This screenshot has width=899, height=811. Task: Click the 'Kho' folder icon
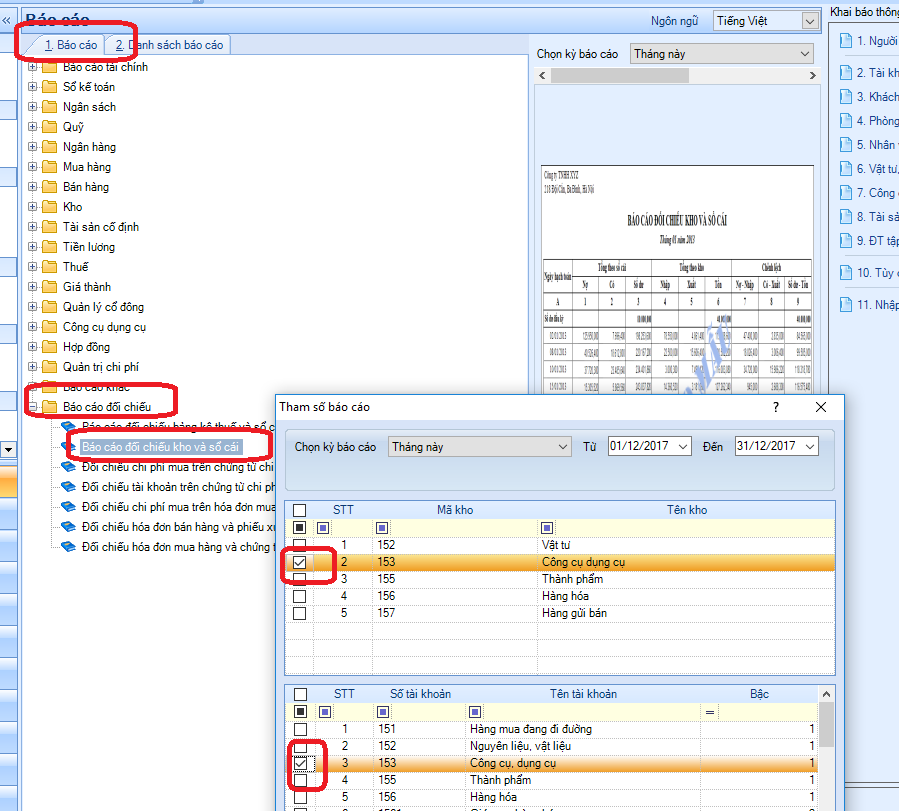50,207
